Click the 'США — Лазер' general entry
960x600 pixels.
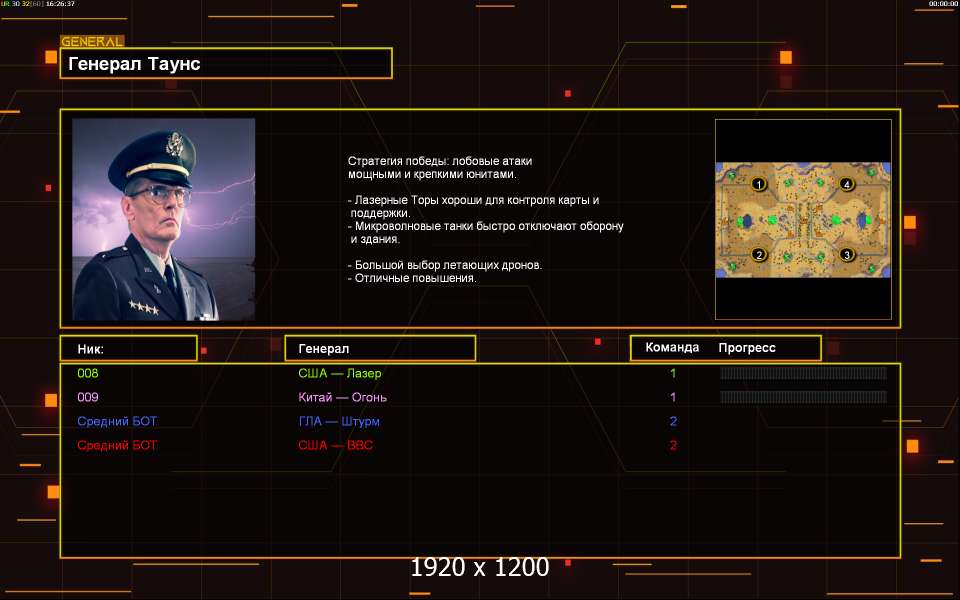coord(340,373)
